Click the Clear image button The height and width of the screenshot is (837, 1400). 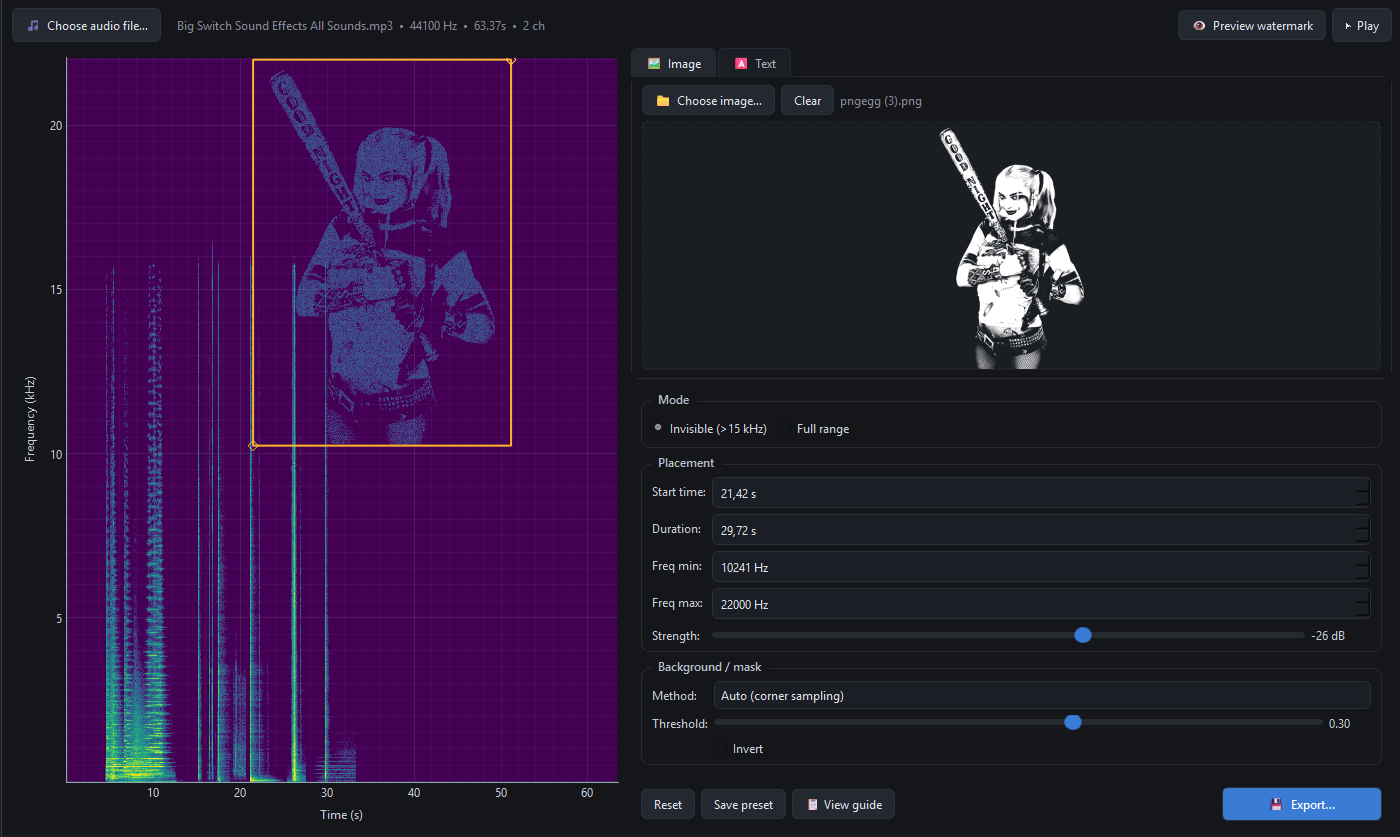(x=807, y=101)
